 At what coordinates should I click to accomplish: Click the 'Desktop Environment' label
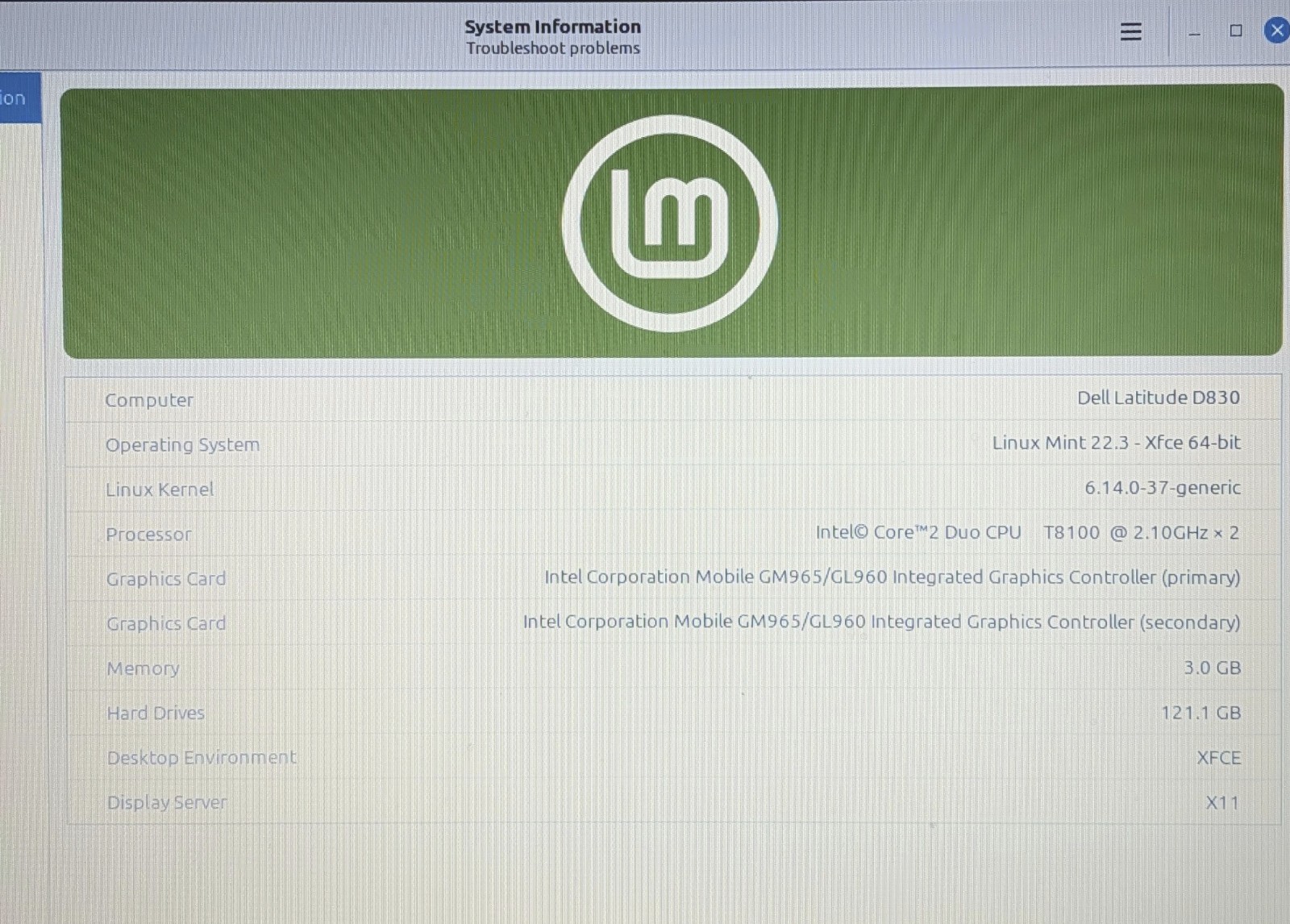[x=202, y=758]
